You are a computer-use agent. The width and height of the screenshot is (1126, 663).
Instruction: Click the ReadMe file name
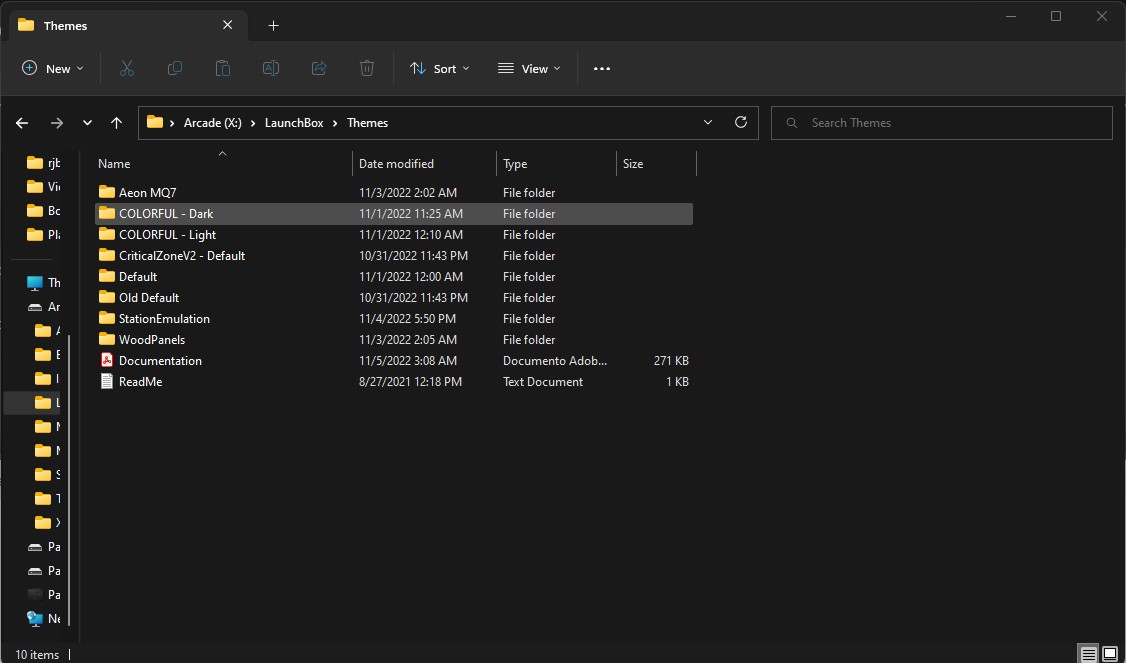point(140,381)
